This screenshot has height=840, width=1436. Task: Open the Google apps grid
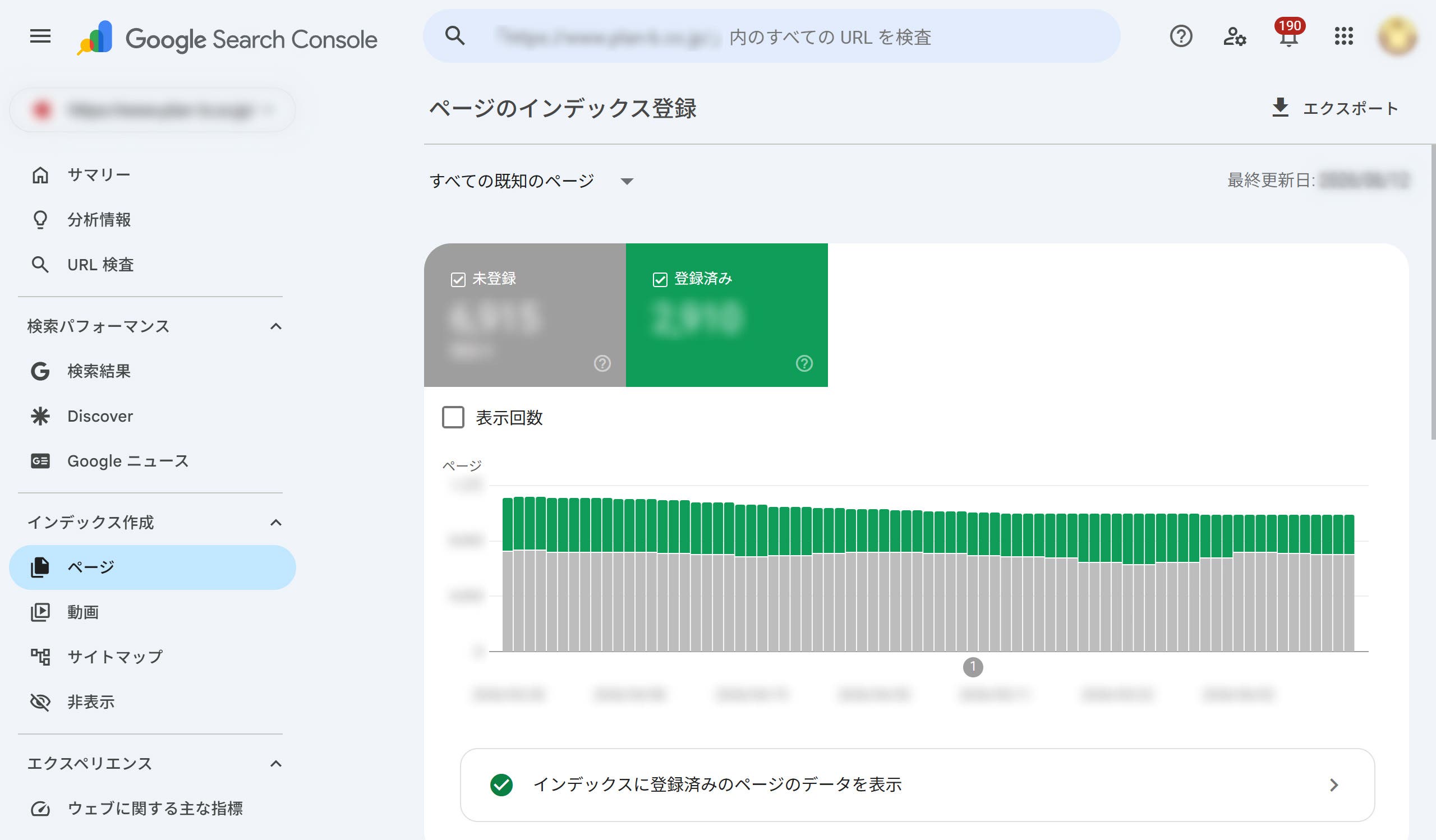click(x=1343, y=36)
